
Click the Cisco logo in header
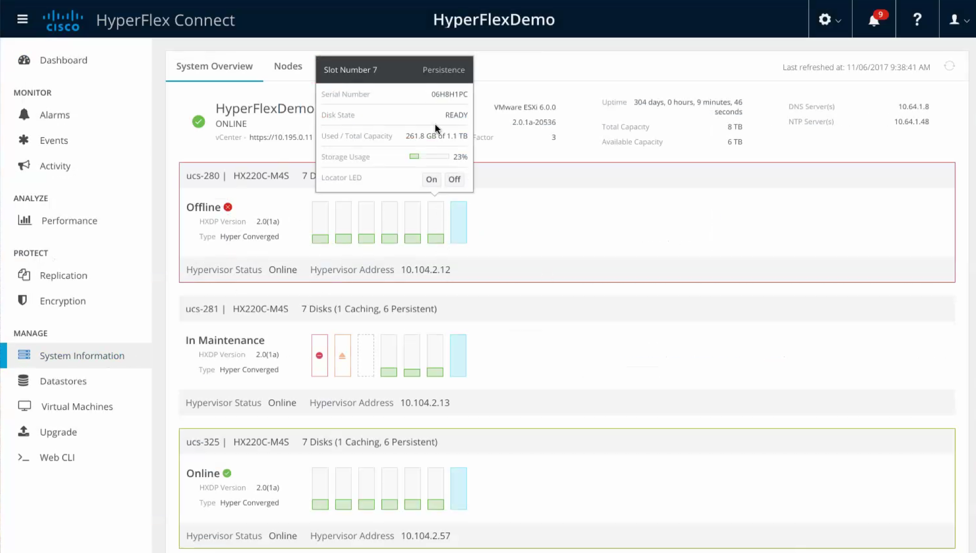click(x=63, y=20)
